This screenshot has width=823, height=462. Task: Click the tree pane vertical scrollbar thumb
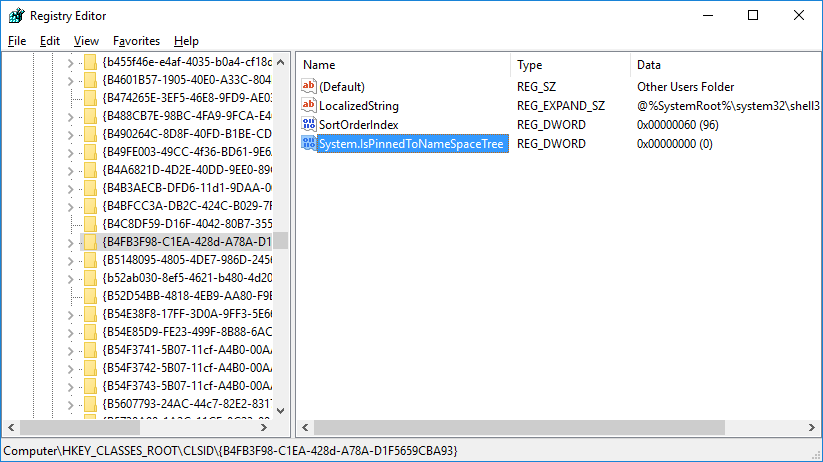click(x=281, y=240)
